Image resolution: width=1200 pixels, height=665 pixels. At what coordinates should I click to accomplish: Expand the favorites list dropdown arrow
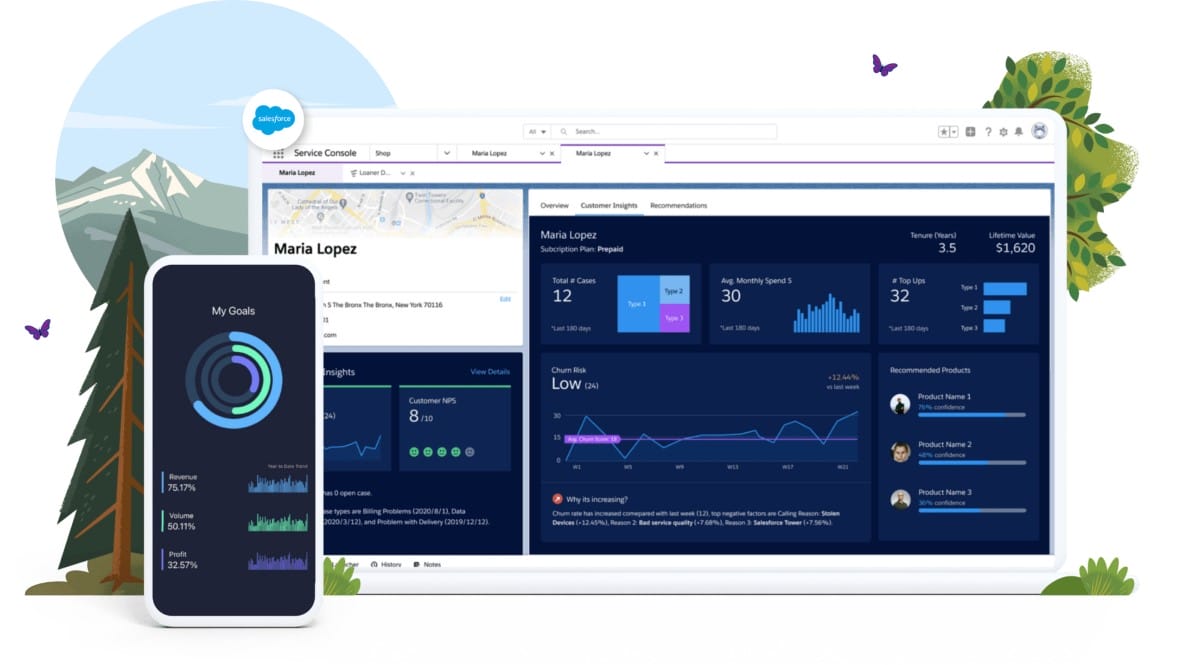[954, 132]
